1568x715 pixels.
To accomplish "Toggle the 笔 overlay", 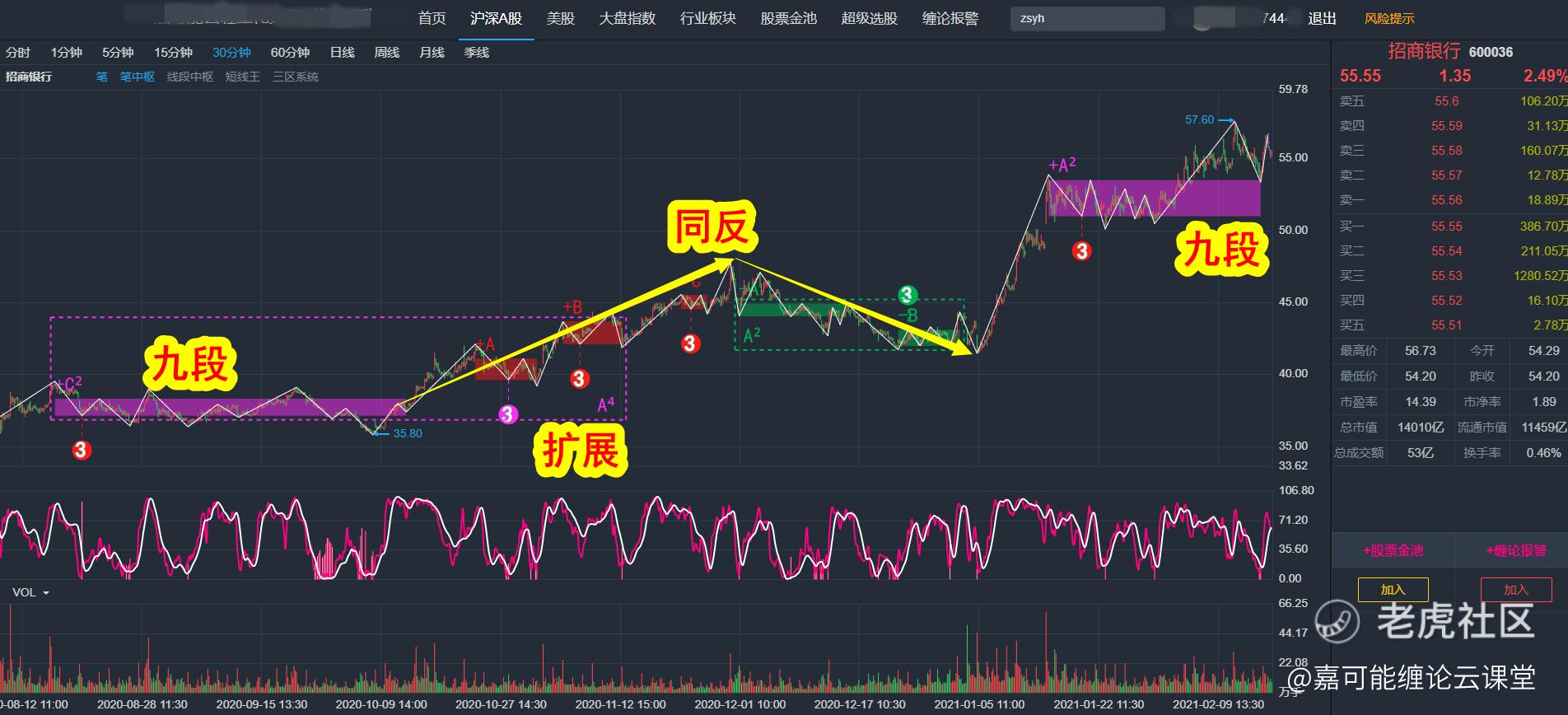I will (101, 77).
